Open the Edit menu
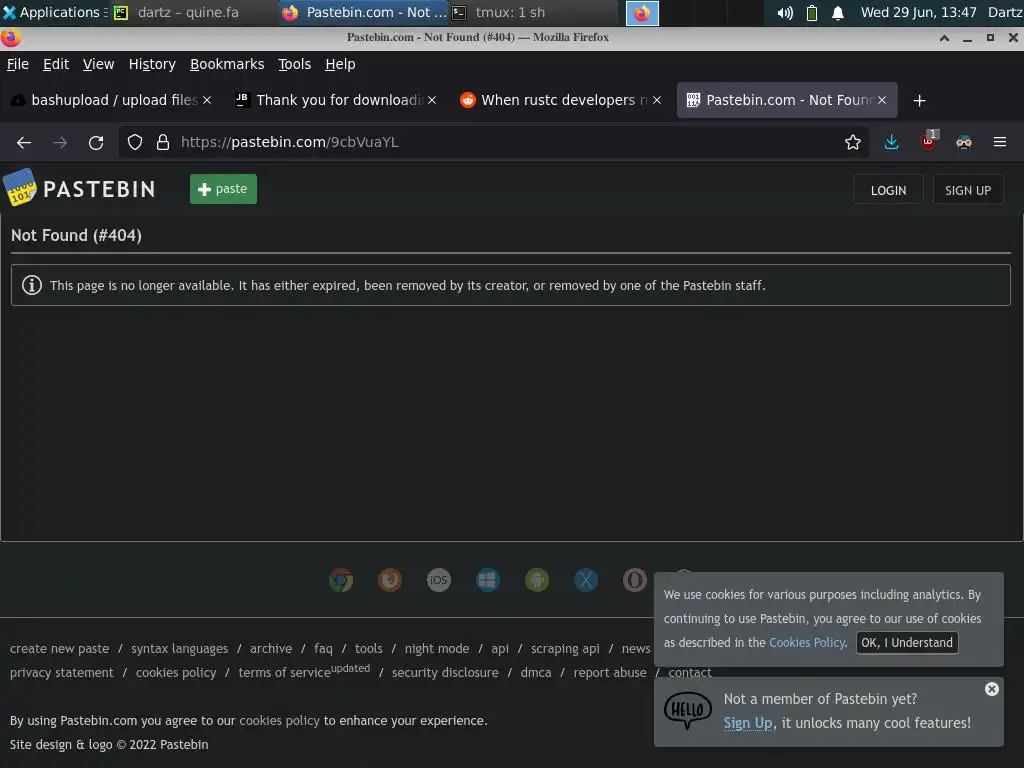The width and height of the screenshot is (1024, 768). tap(56, 64)
